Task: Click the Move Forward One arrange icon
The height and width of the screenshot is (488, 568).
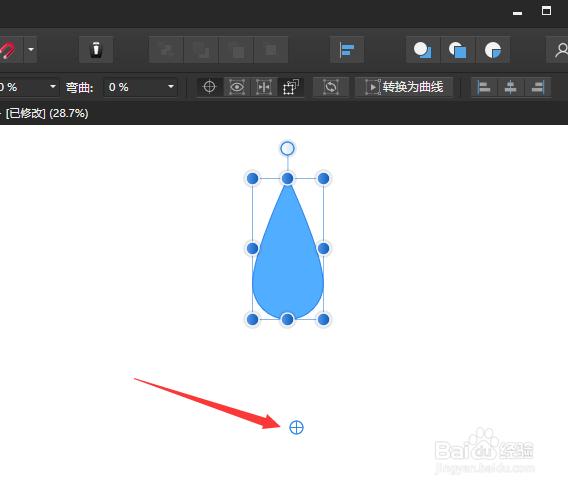Action: 236,50
